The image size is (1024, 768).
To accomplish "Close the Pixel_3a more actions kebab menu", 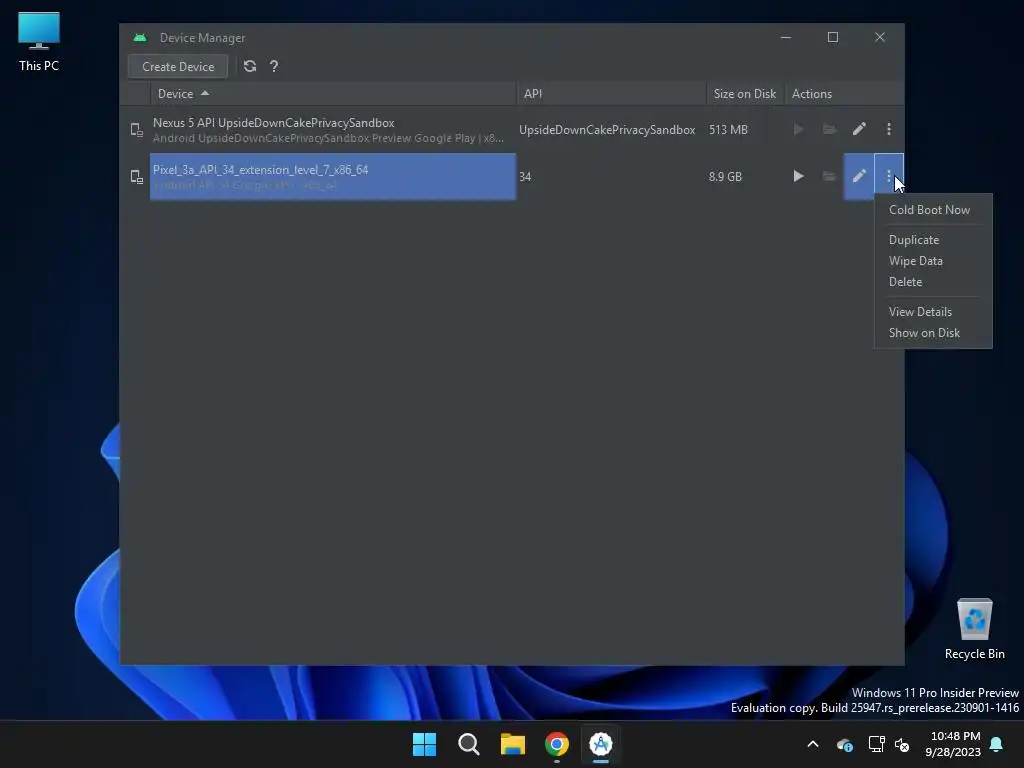I will click(889, 176).
